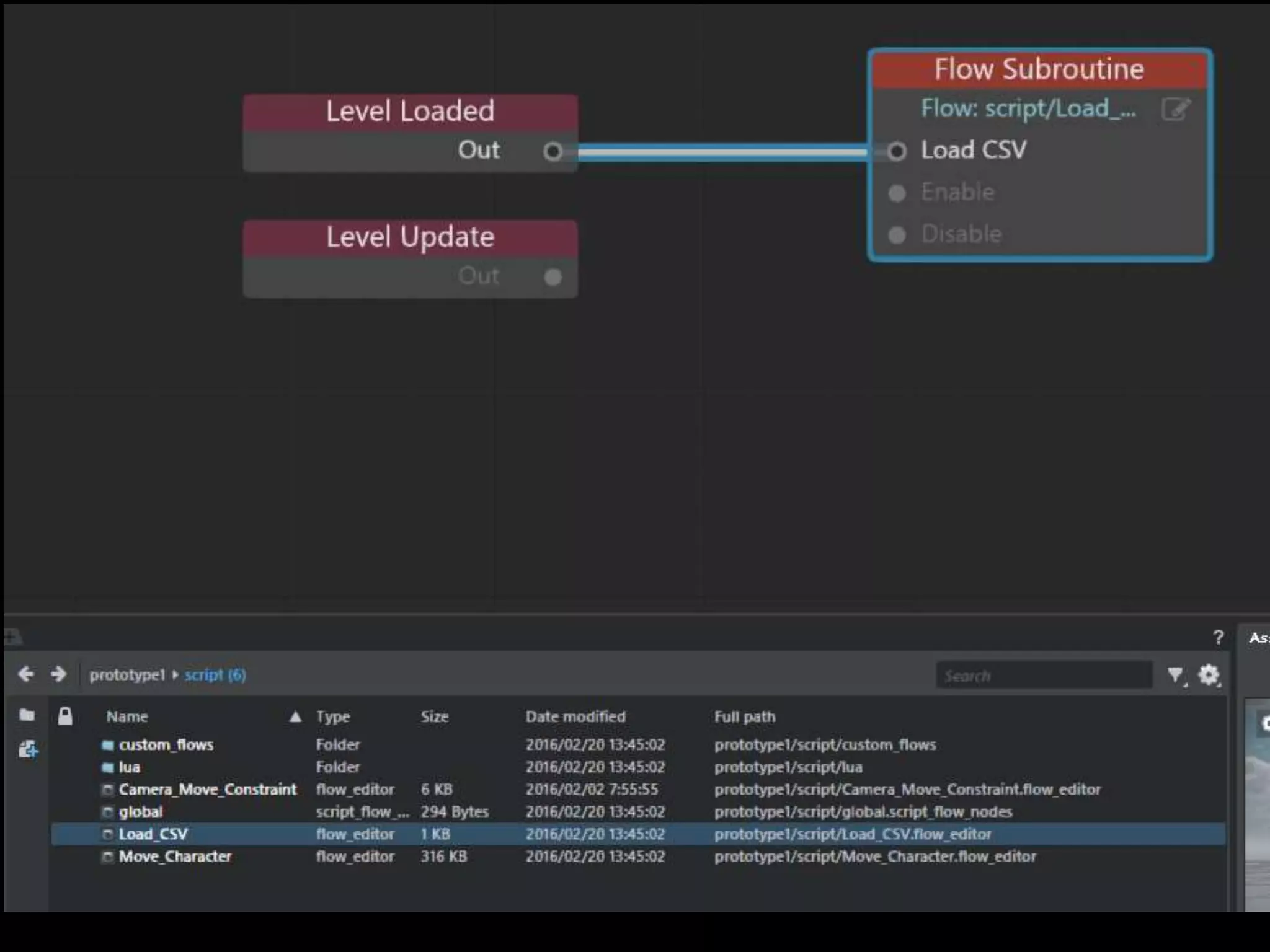The height and width of the screenshot is (952, 1270).
Task: Sort by Name column arrow
Action: coord(295,717)
